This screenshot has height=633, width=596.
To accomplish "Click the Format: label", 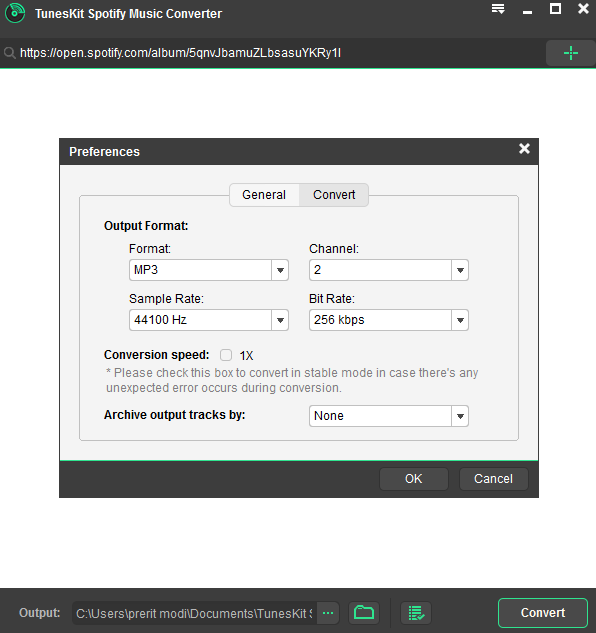I will pos(150,249).
